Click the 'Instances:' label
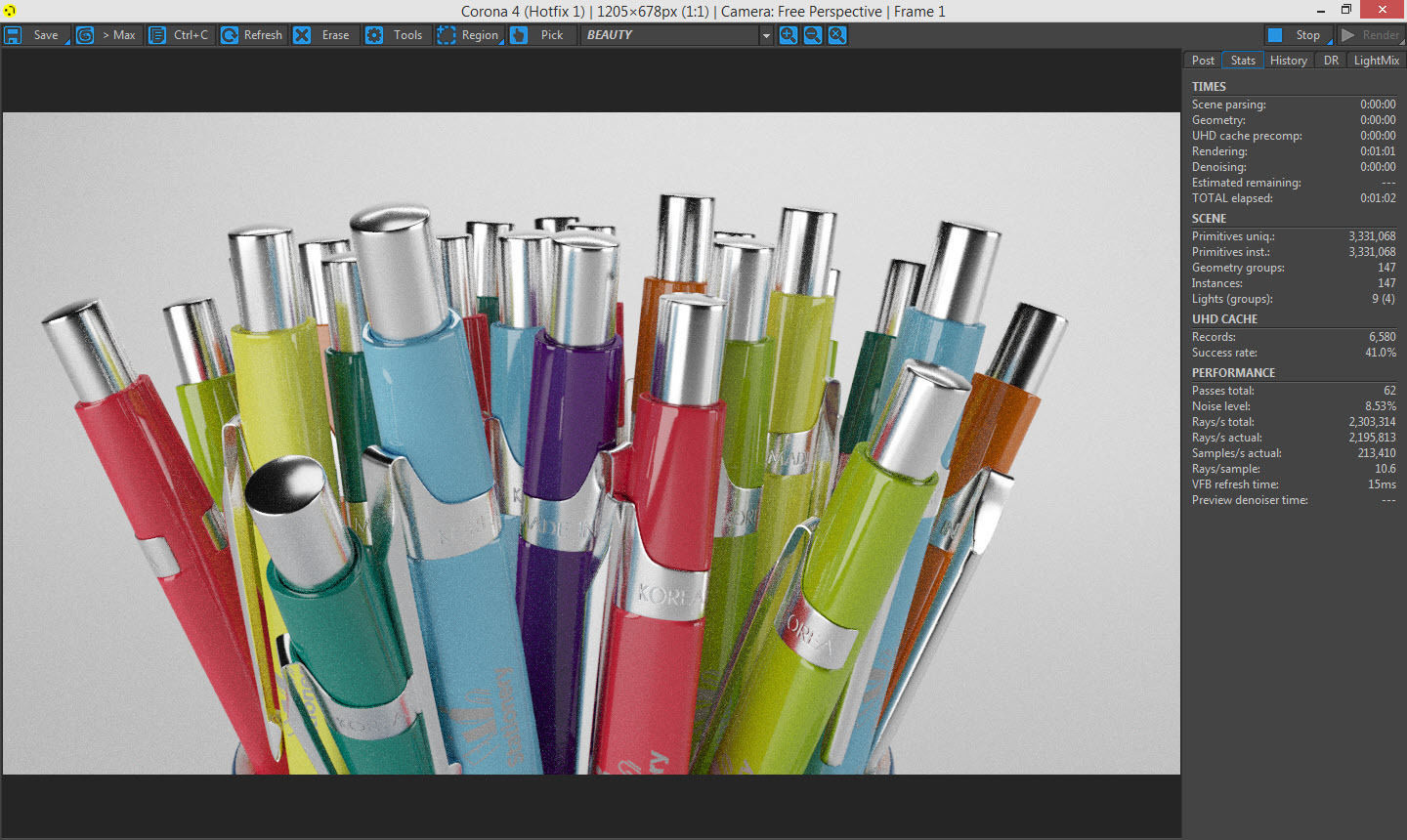 tap(1217, 283)
